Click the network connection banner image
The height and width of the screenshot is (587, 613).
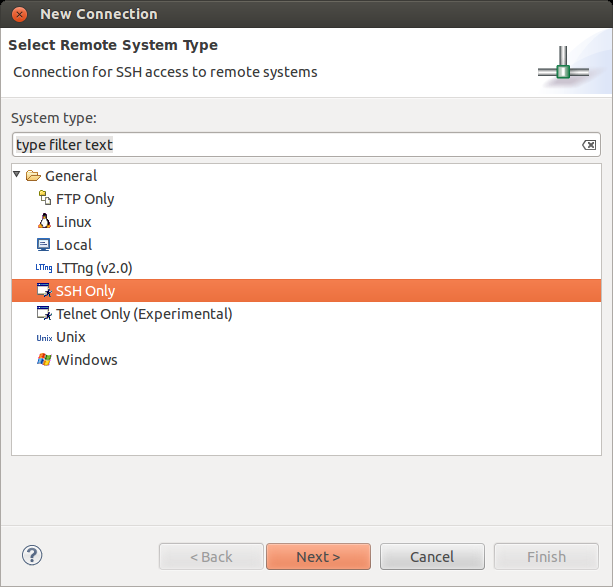coord(562,69)
